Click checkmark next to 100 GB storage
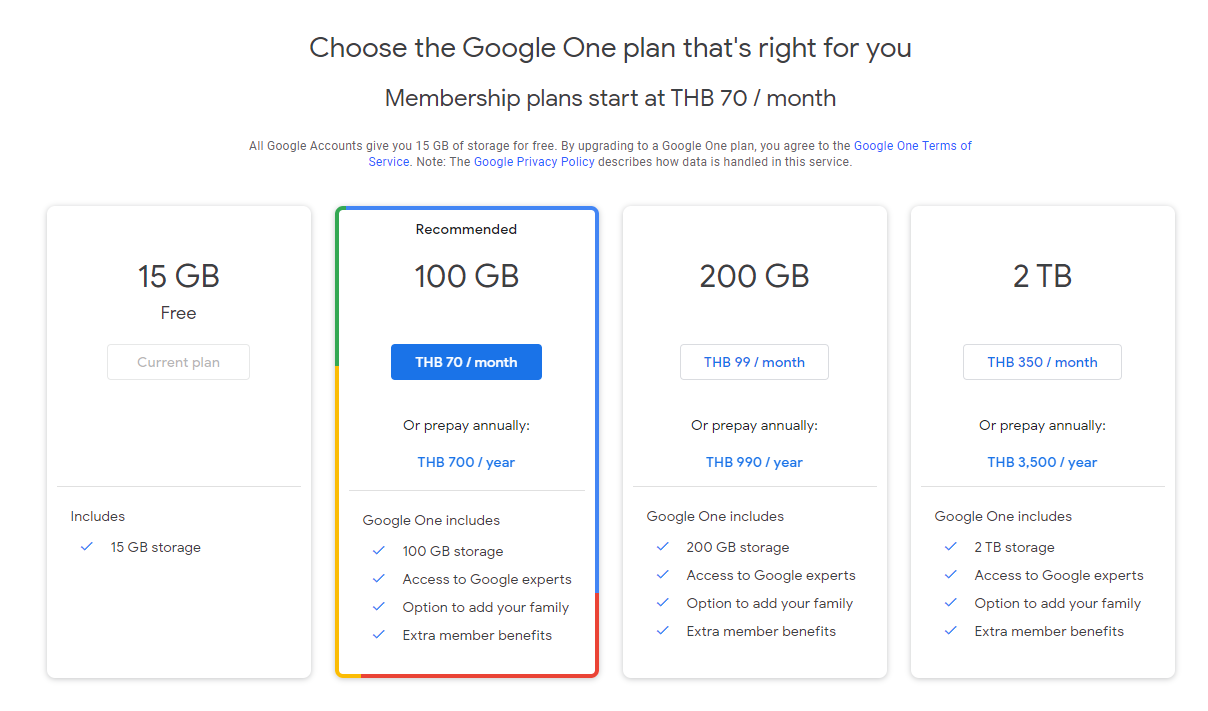The height and width of the screenshot is (711, 1208). 379,551
